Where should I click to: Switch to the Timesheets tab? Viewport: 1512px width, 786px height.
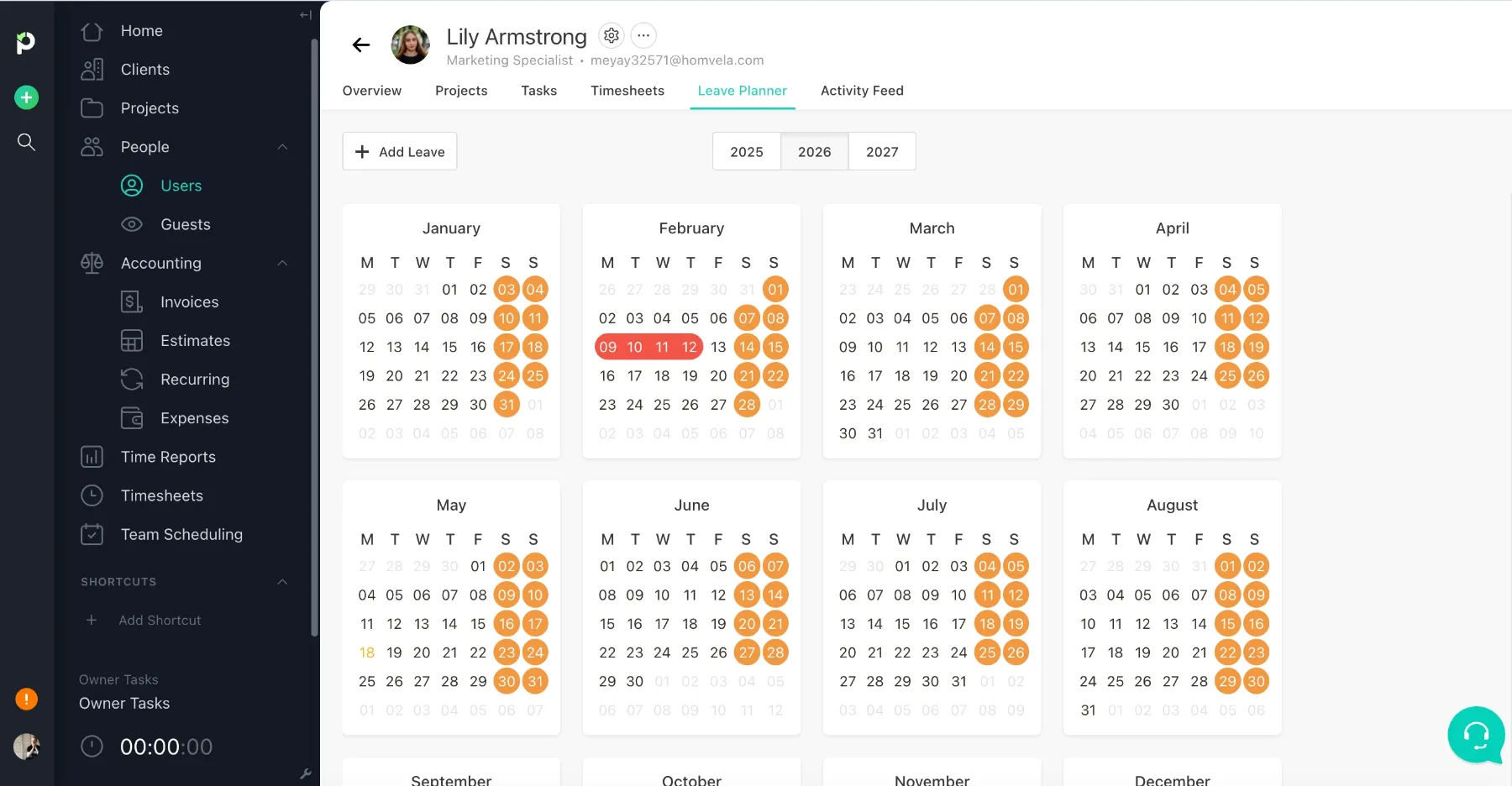(x=627, y=91)
